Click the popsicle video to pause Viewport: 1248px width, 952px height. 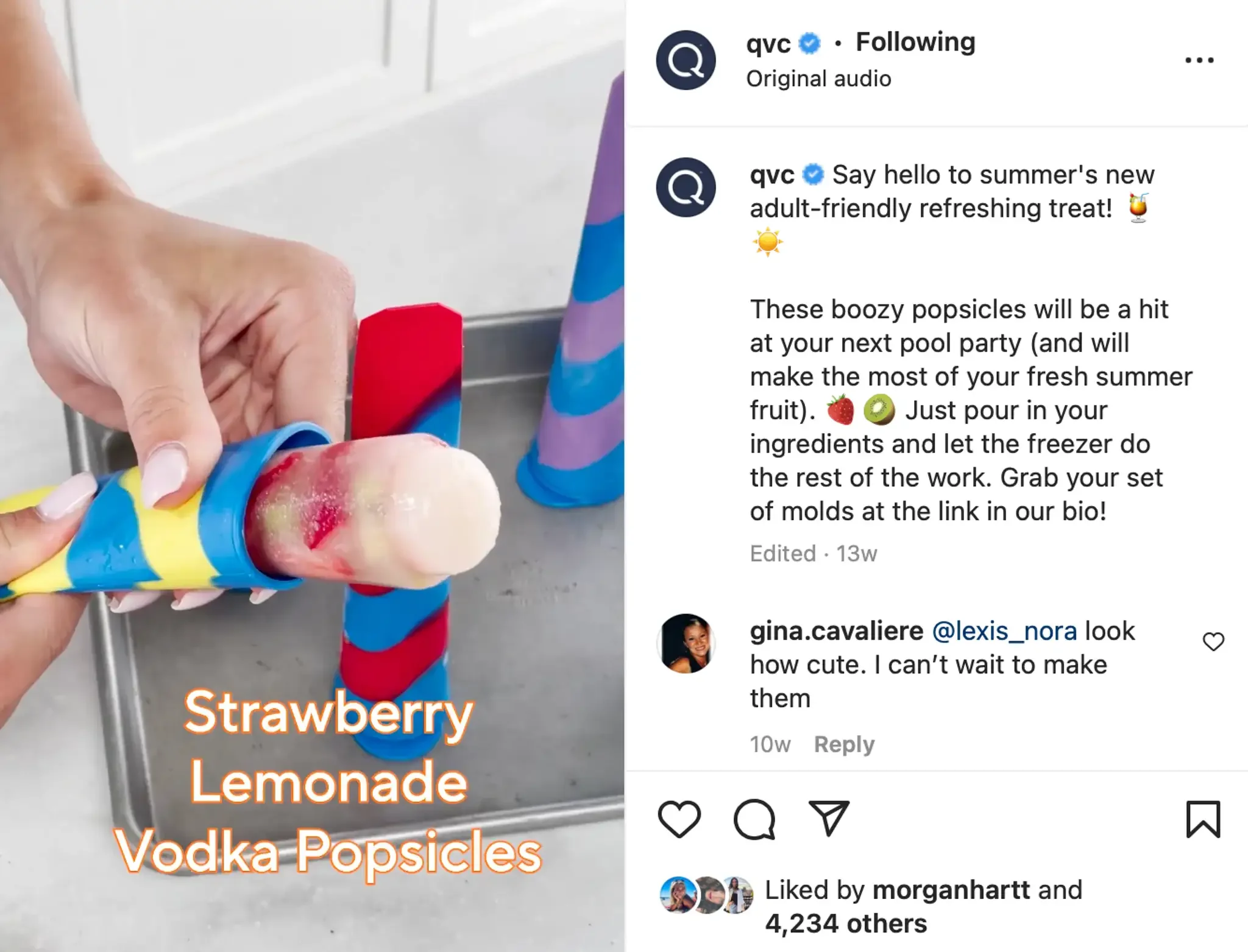(x=312, y=476)
